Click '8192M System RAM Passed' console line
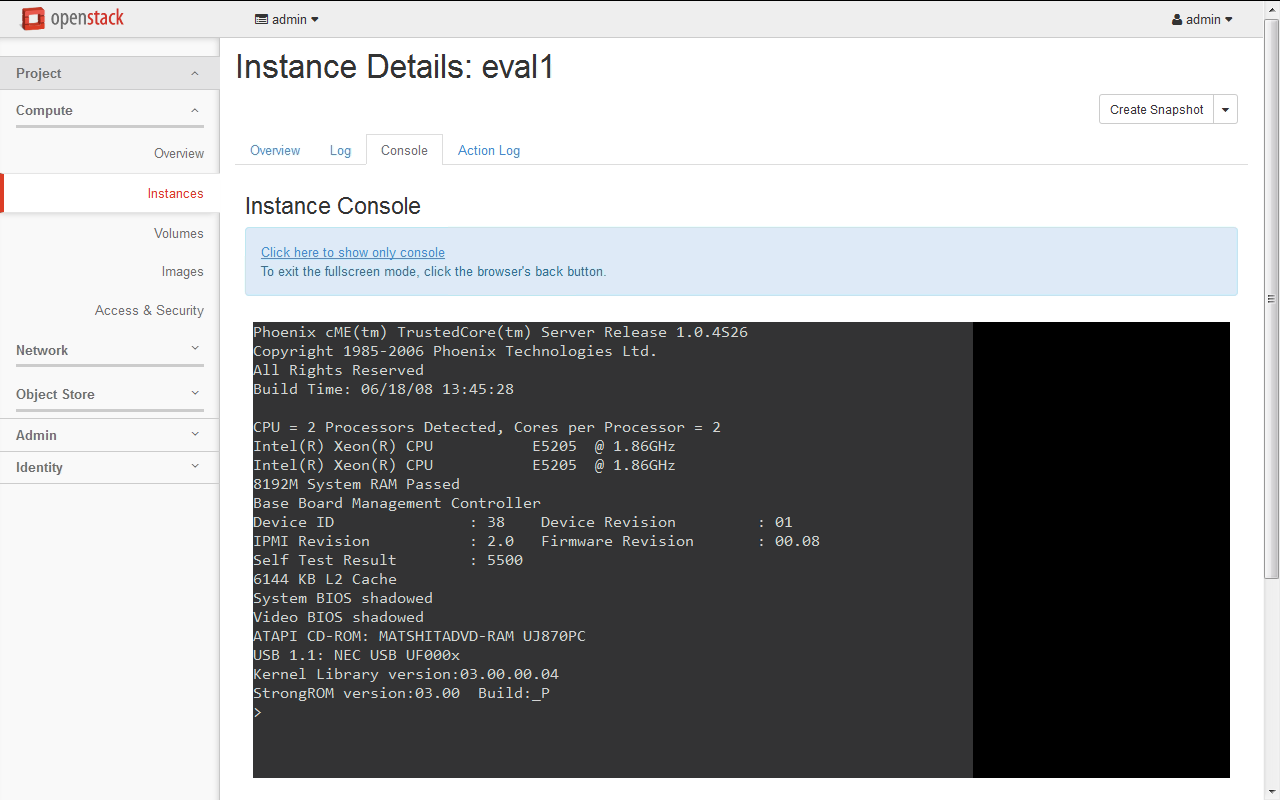Screen dimensions: 1280x800 pyautogui.click(x=356, y=484)
